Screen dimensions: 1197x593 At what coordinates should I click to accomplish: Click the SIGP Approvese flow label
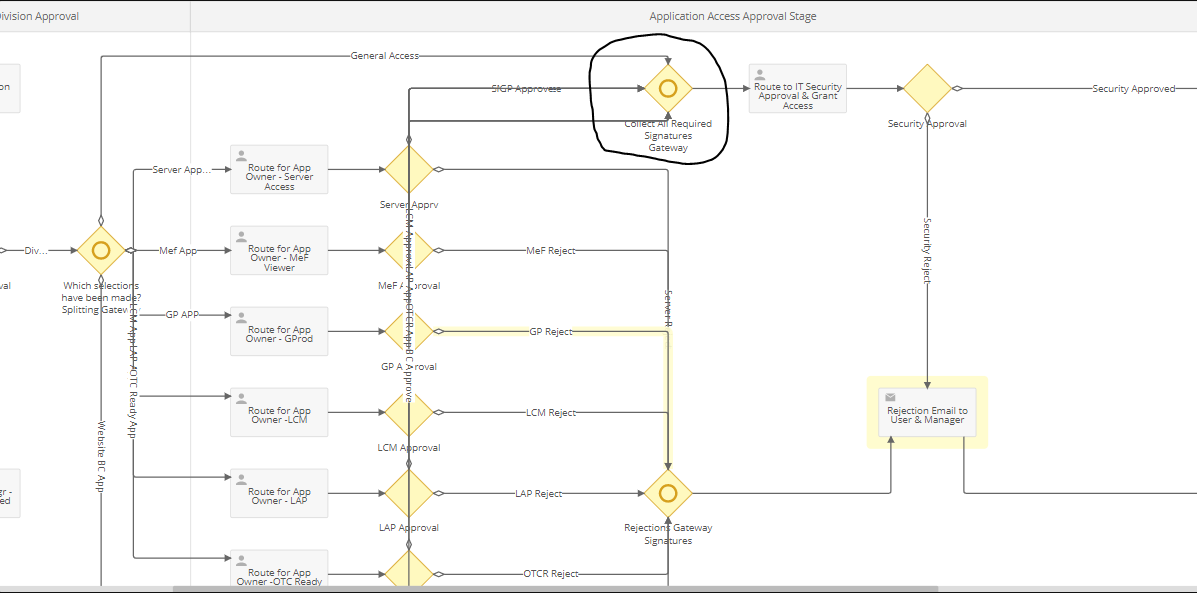coord(526,89)
